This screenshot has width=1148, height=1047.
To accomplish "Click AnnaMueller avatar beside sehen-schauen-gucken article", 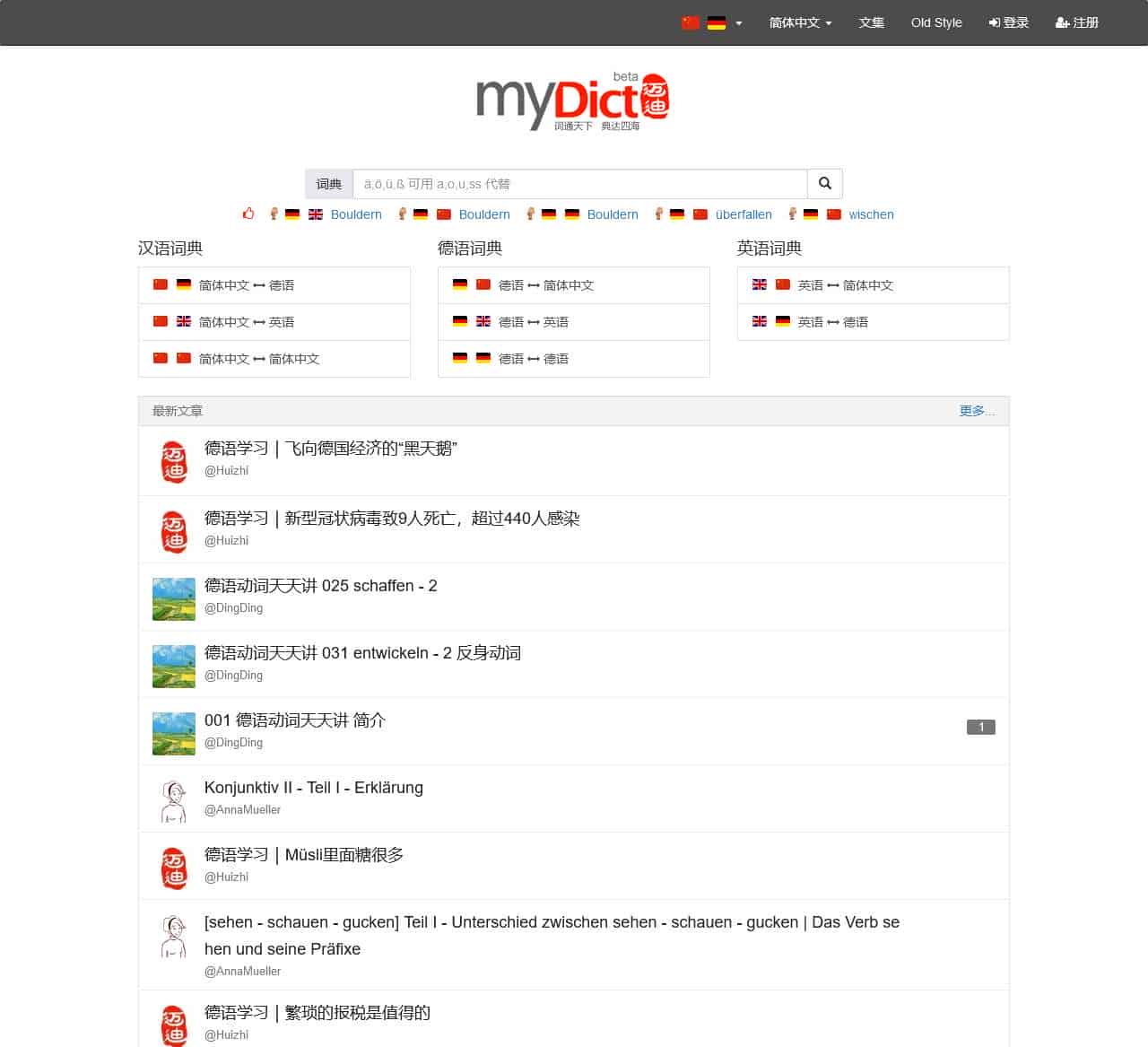I will pyautogui.click(x=174, y=936).
